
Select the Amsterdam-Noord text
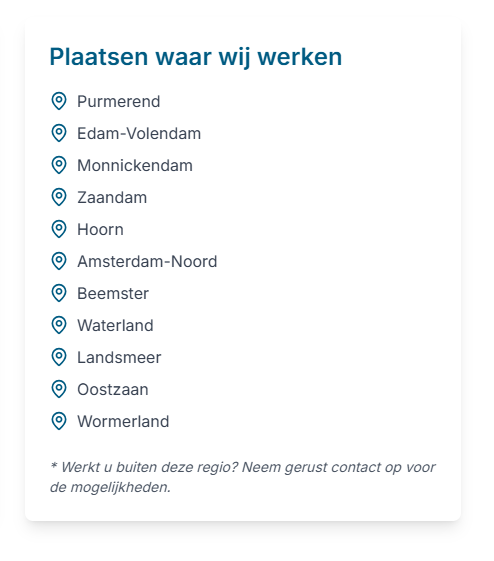point(147,262)
